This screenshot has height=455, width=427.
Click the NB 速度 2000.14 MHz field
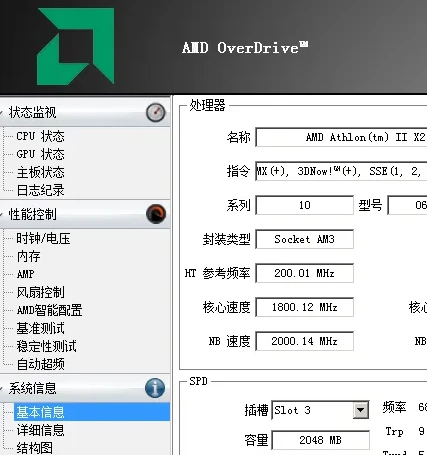pos(305,341)
